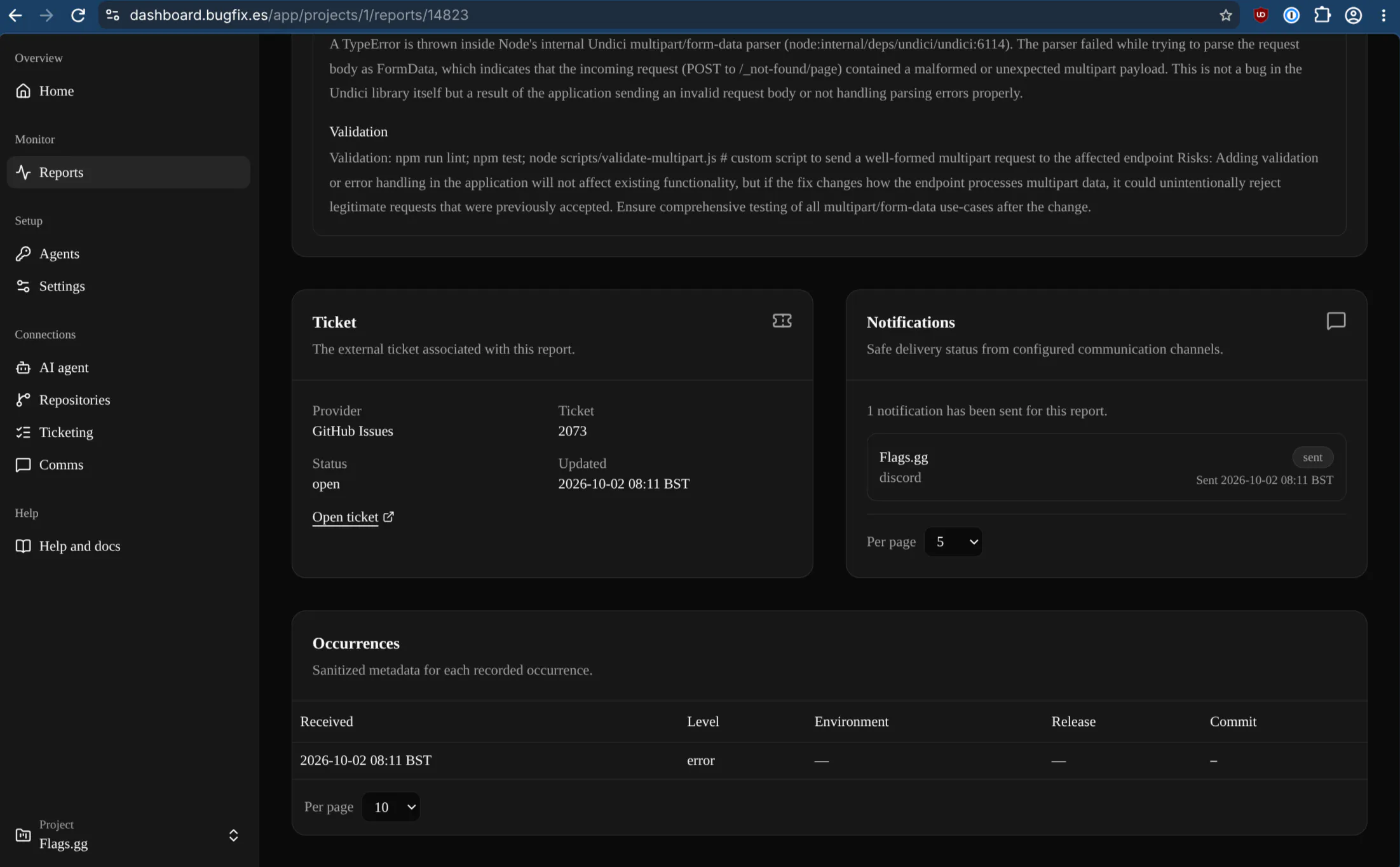Open the Settings menu item
The image size is (1400, 867).
(x=128, y=286)
